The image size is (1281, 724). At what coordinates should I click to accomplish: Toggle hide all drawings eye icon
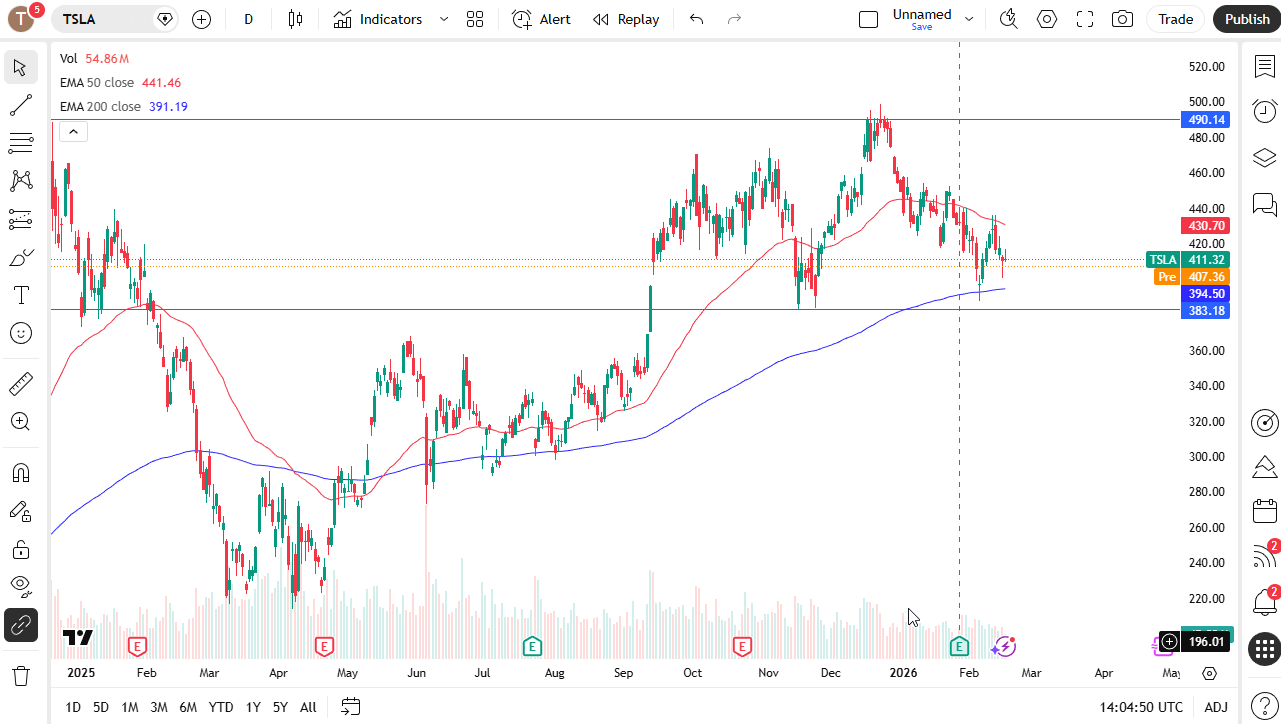(20, 587)
